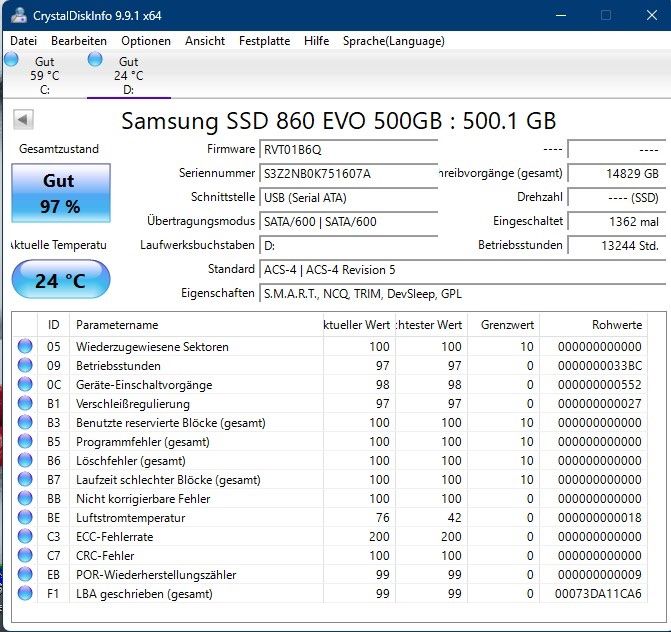Click raw value 00073DA11CA6

pos(598,593)
